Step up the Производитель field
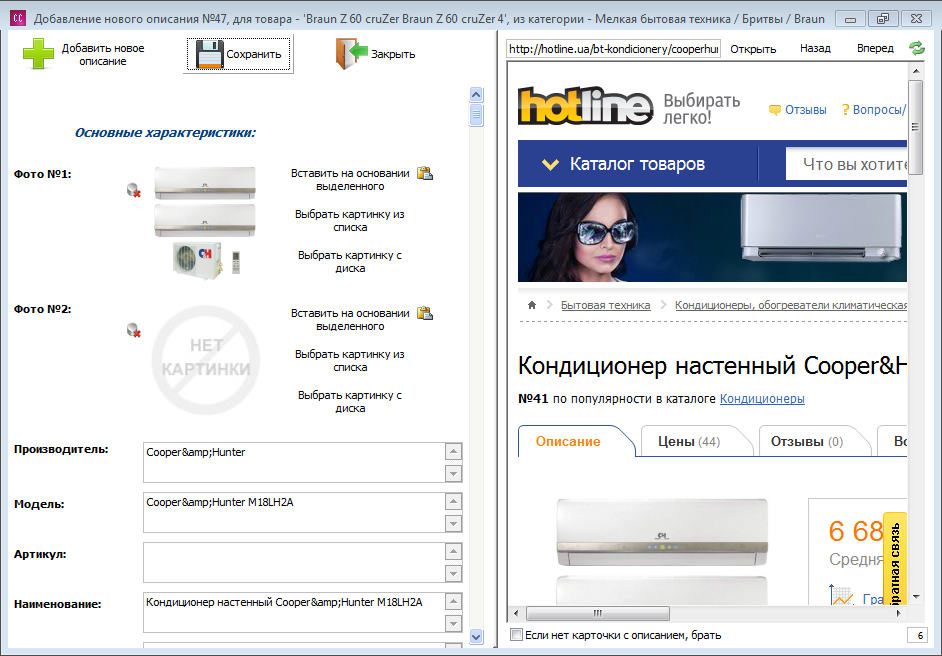The height and width of the screenshot is (656, 942). [x=454, y=451]
